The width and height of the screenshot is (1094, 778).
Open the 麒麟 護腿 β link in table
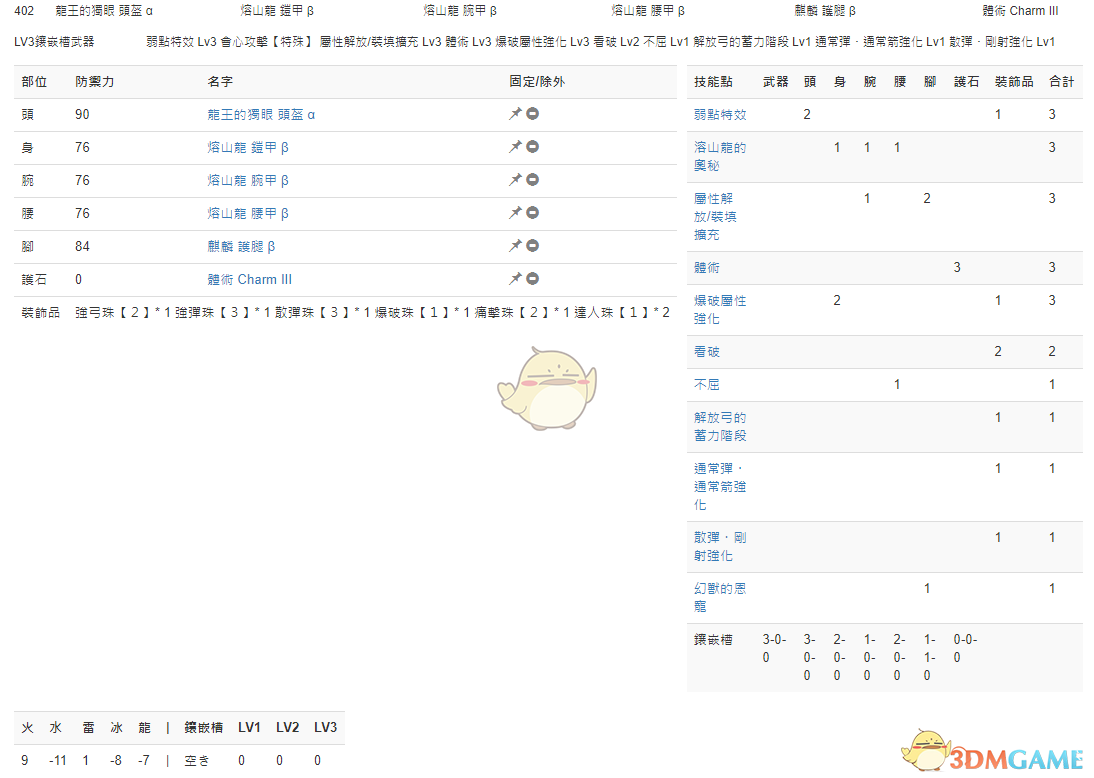click(241, 246)
